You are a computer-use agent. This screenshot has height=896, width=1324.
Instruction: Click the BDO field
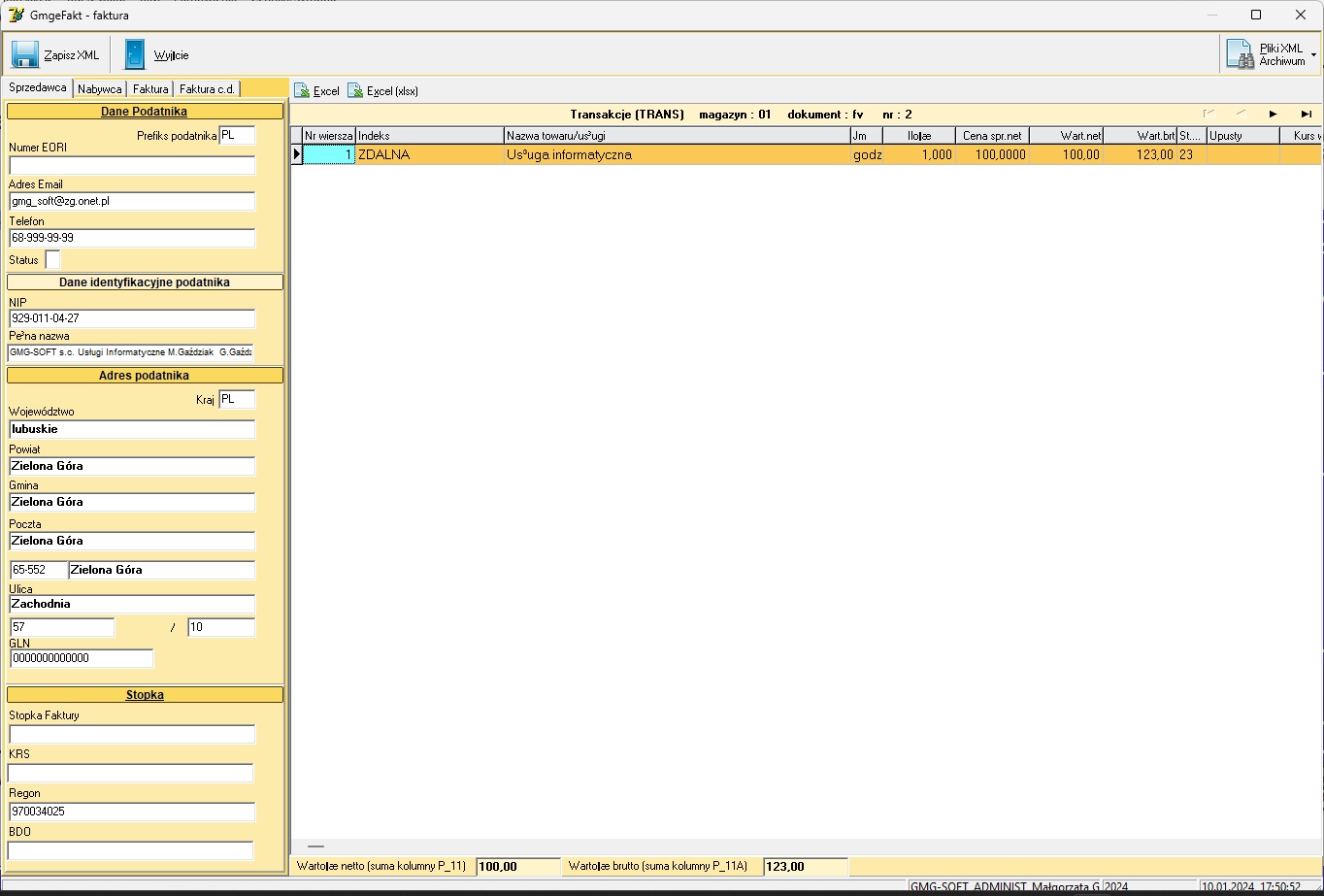(131, 850)
